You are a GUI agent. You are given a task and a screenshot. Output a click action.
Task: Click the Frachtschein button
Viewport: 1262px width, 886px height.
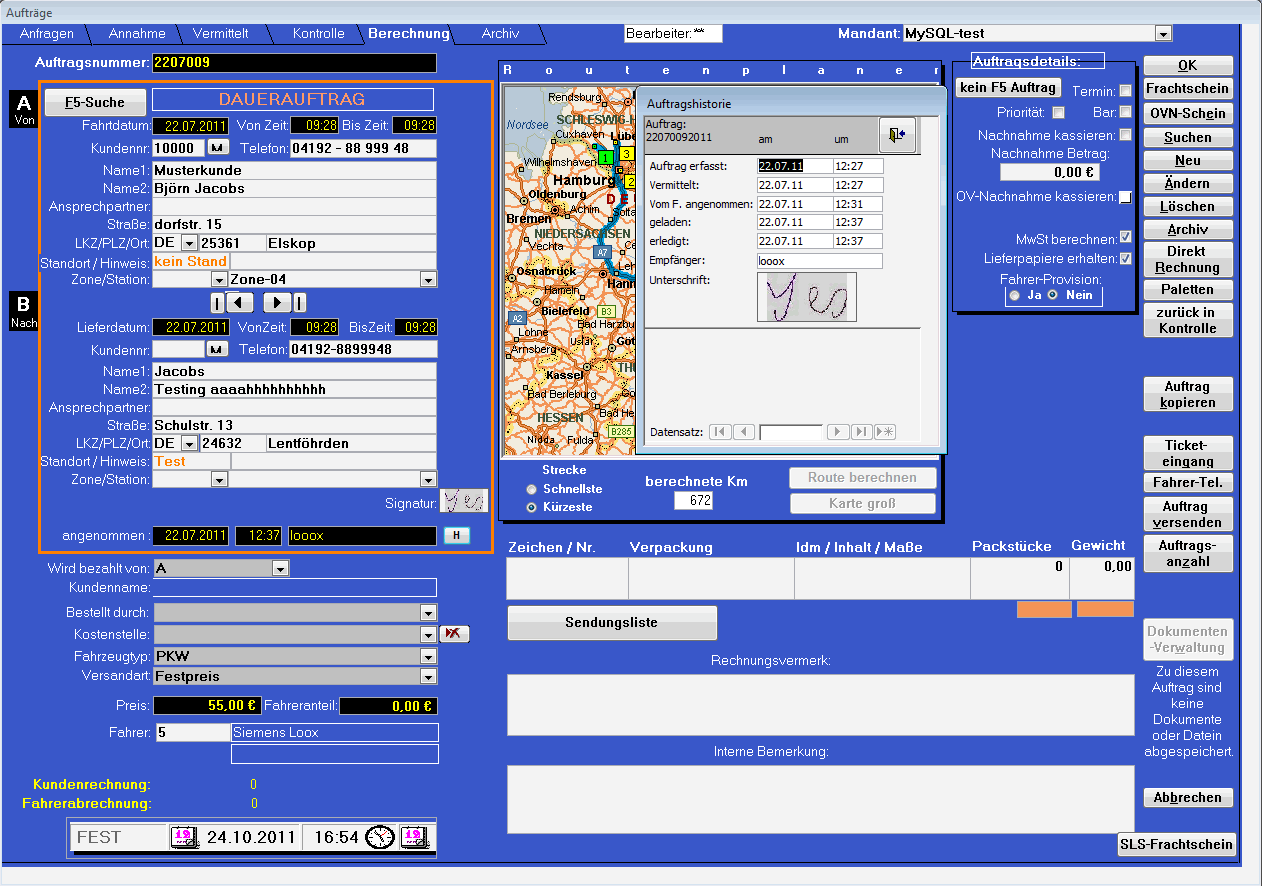(x=1187, y=89)
